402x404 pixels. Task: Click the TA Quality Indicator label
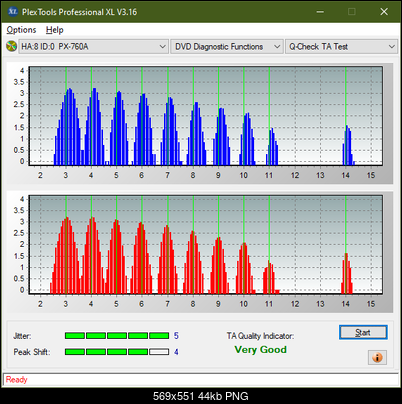pos(260,336)
